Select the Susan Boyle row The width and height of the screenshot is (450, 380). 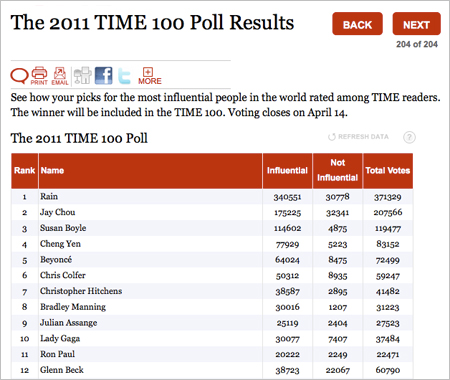click(x=212, y=228)
